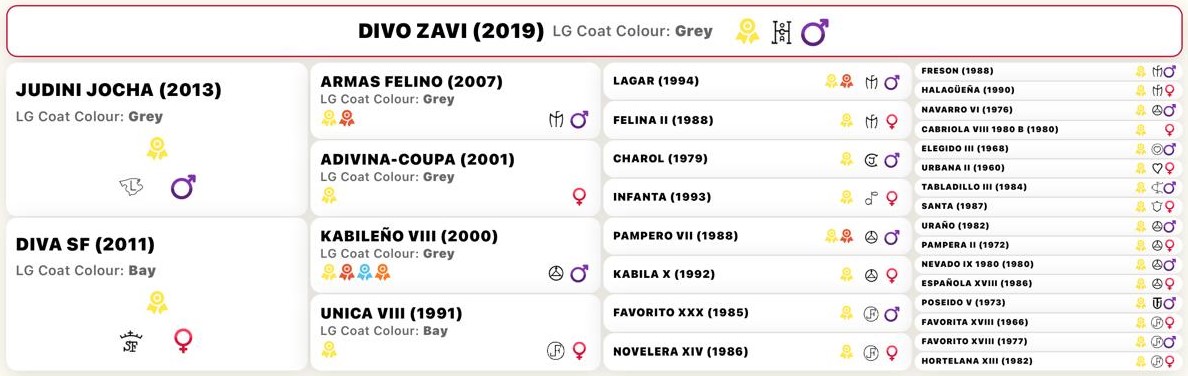This screenshot has height=376, width=1188.
Task: Click the male symbol beside DIVO ZAVI
Action: (x=814, y=32)
